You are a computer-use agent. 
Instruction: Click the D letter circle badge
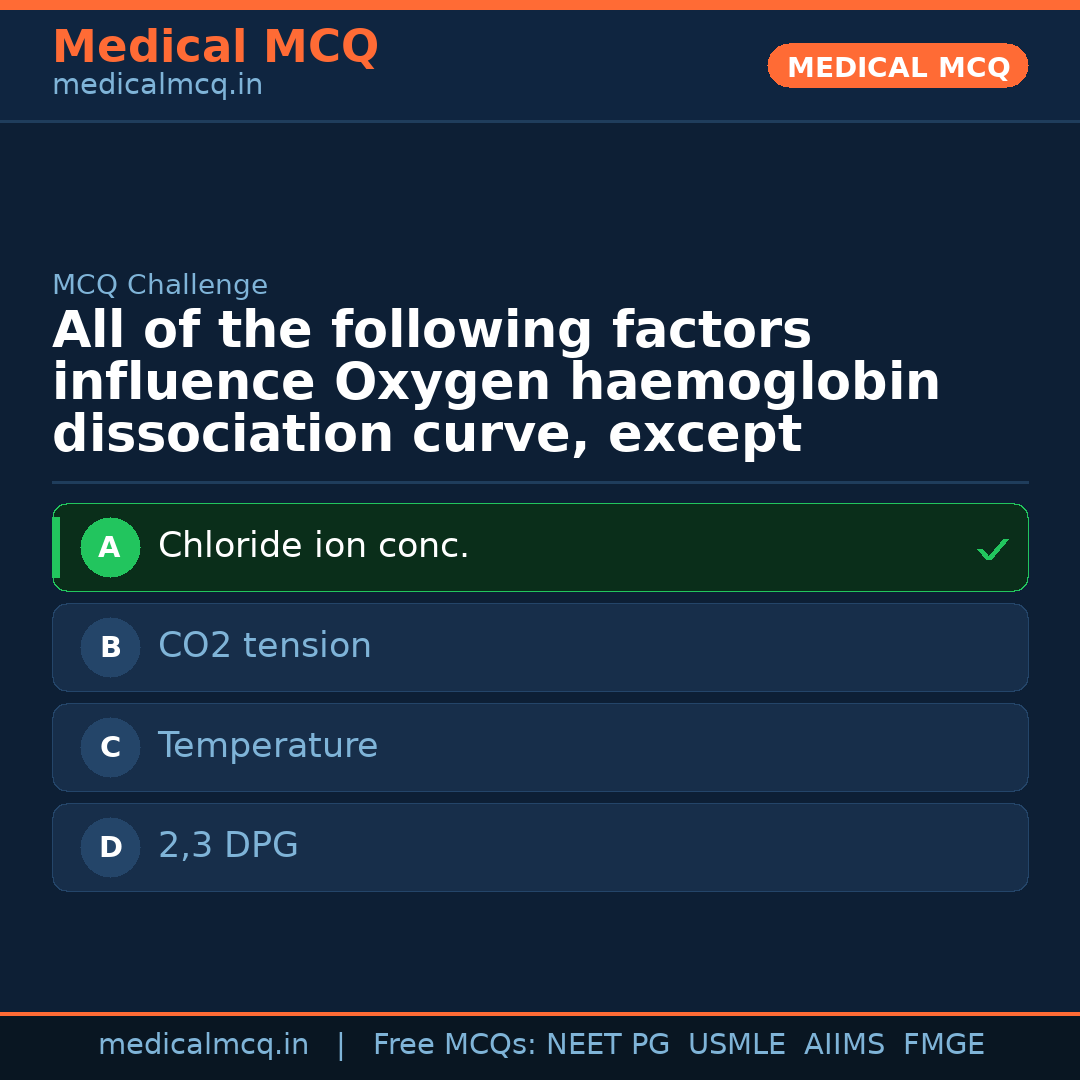click(110, 847)
